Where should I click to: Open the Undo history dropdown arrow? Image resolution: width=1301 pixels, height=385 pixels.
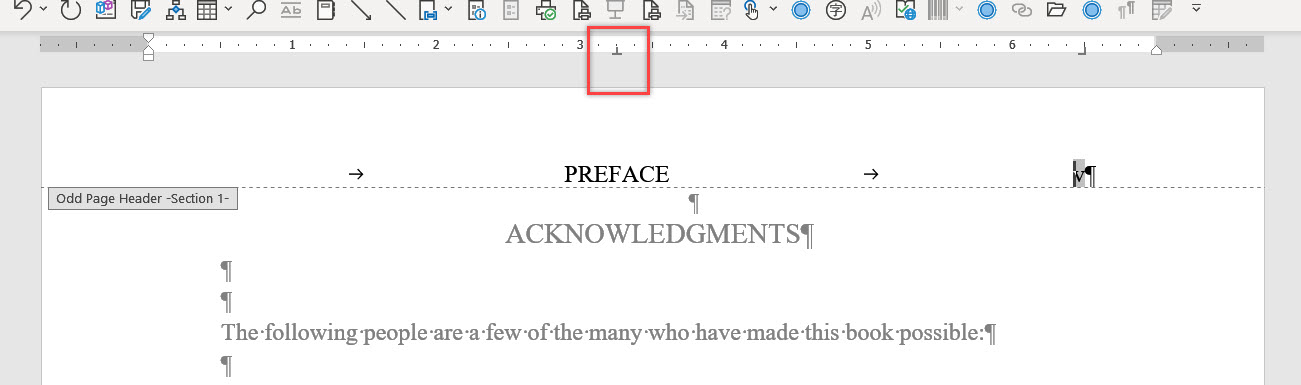tap(44, 10)
